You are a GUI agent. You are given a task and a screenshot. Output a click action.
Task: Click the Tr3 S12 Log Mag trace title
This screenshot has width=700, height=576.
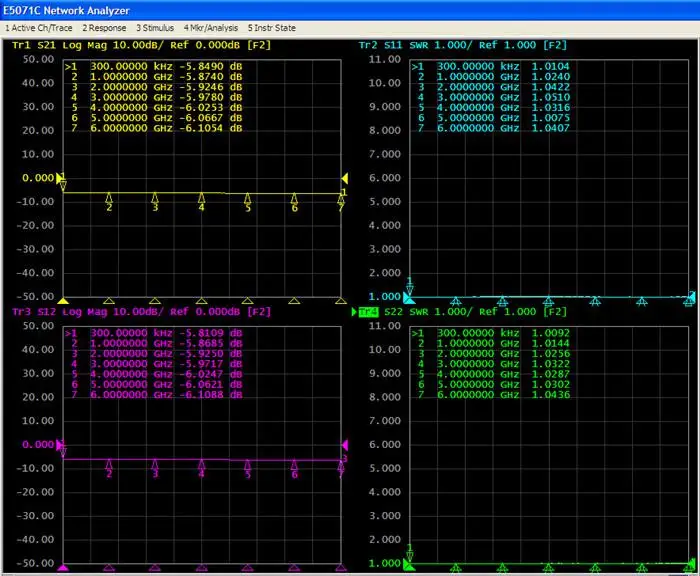pos(140,312)
